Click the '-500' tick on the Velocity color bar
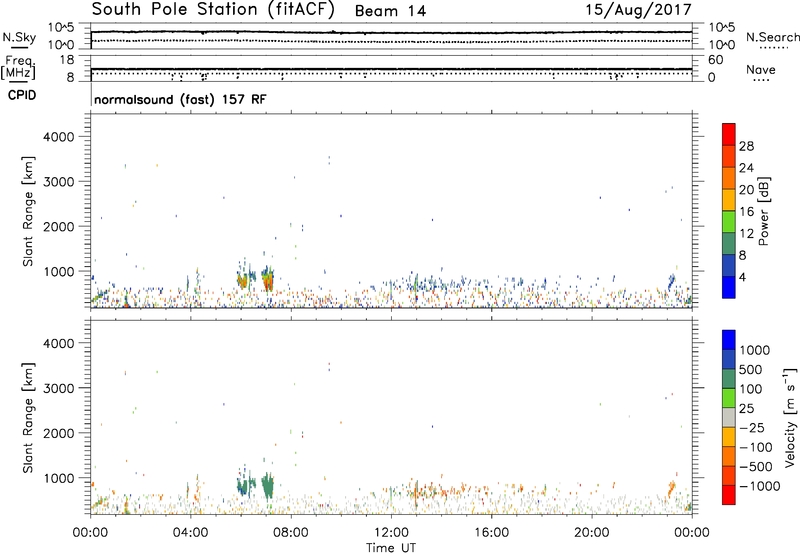 756,466
